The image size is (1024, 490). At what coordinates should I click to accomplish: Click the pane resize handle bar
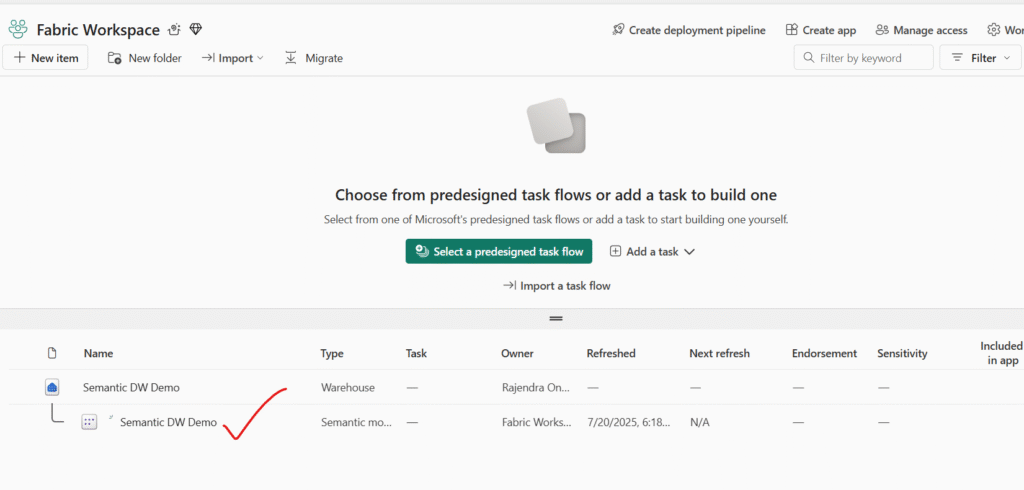click(x=556, y=319)
